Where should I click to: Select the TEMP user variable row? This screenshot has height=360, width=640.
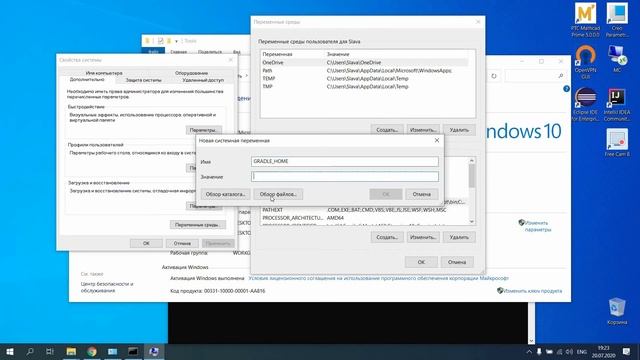pos(364,78)
